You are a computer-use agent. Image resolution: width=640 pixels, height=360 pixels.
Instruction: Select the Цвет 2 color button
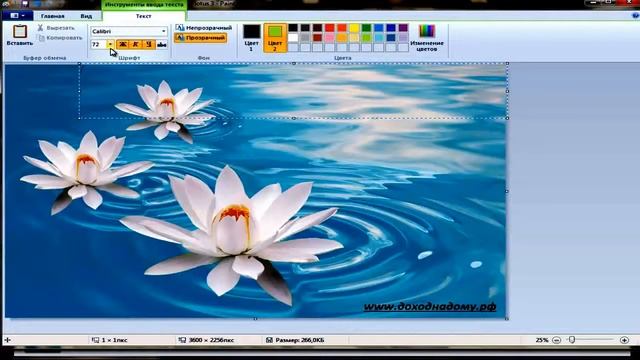click(x=275, y=38)
